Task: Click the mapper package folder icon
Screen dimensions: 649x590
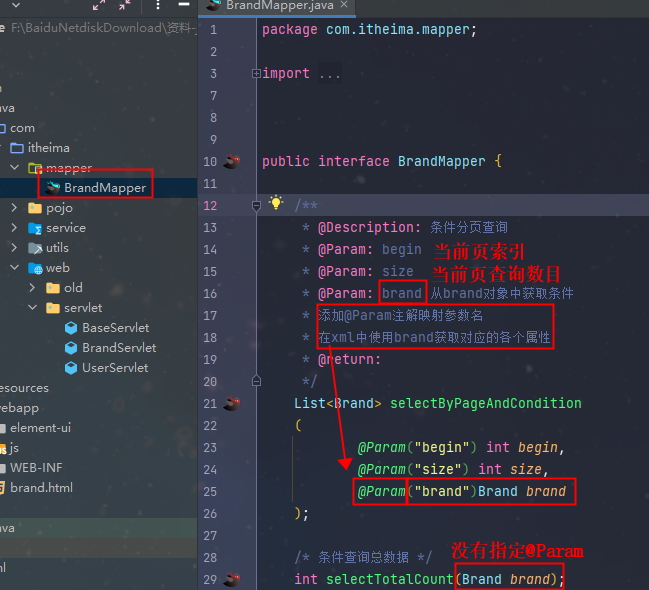Action: [35, 168]
